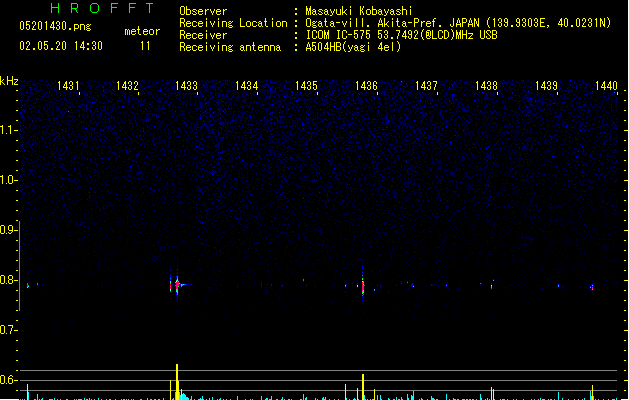Click time marker 1438
The height and width of the screenshot is (400, 629).
(x=486, y=86)
